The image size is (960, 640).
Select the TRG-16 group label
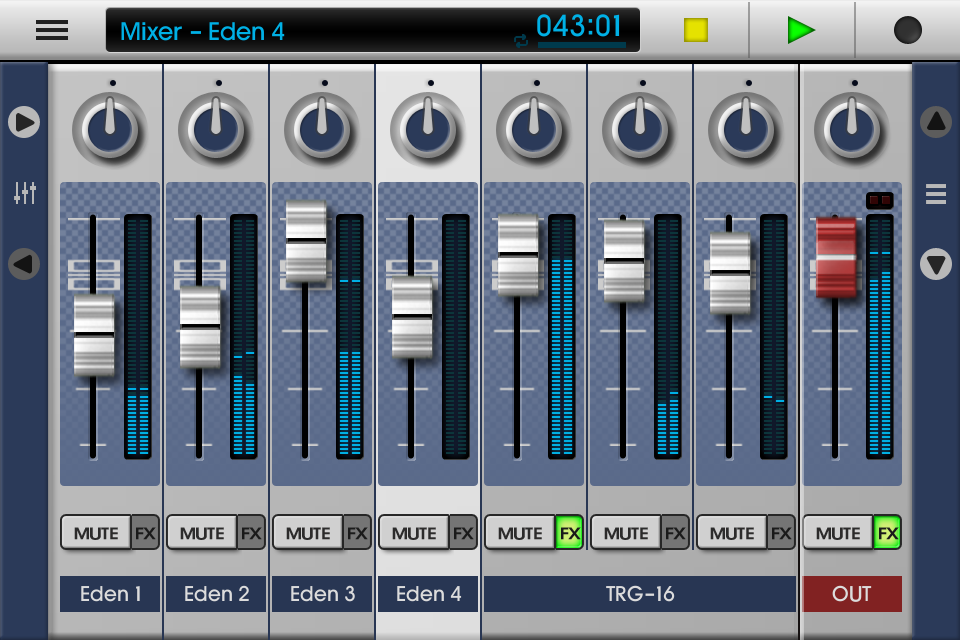coord(640,593)
